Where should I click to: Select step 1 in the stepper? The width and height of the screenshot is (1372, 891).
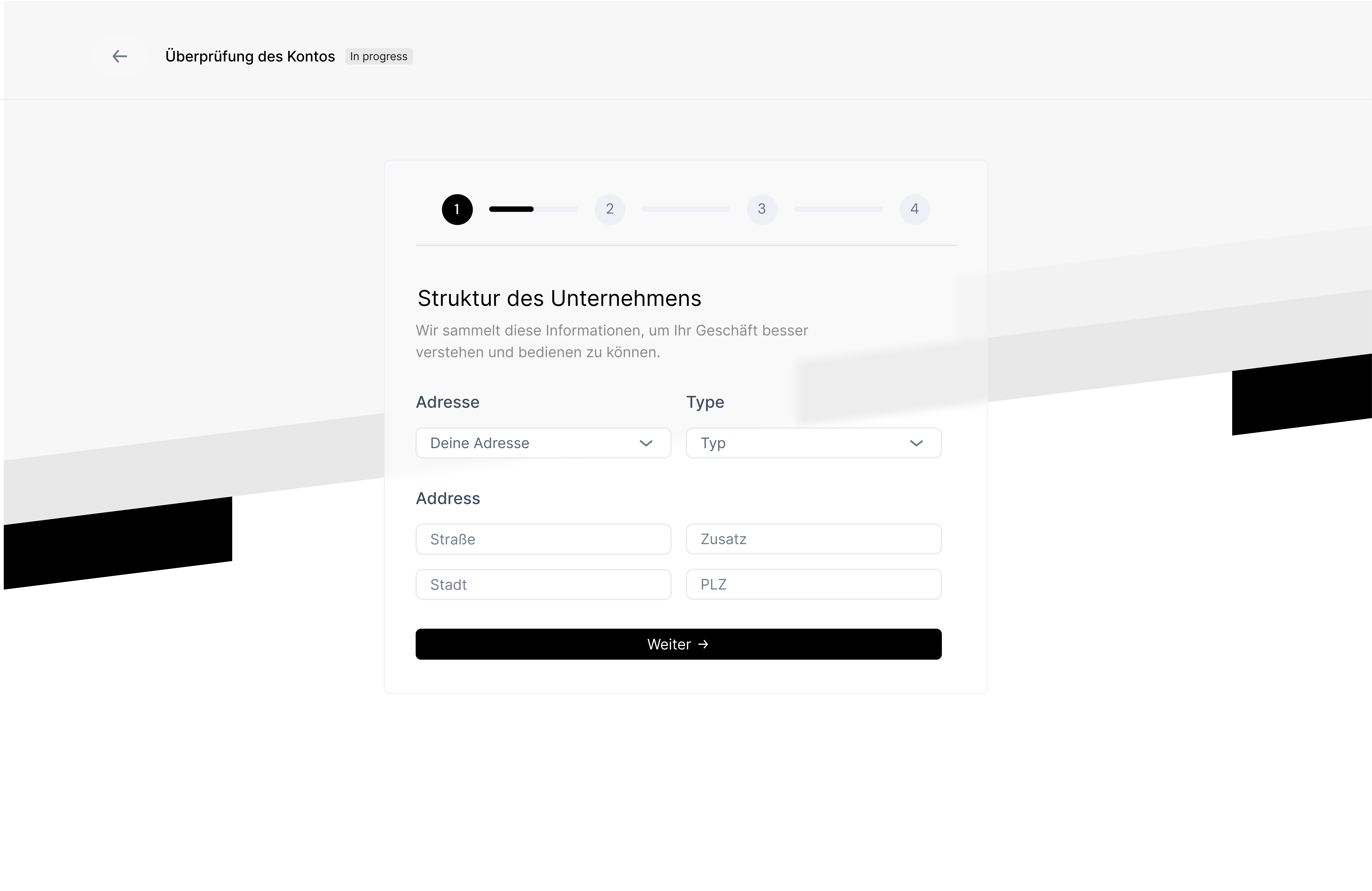coord(457,209)
